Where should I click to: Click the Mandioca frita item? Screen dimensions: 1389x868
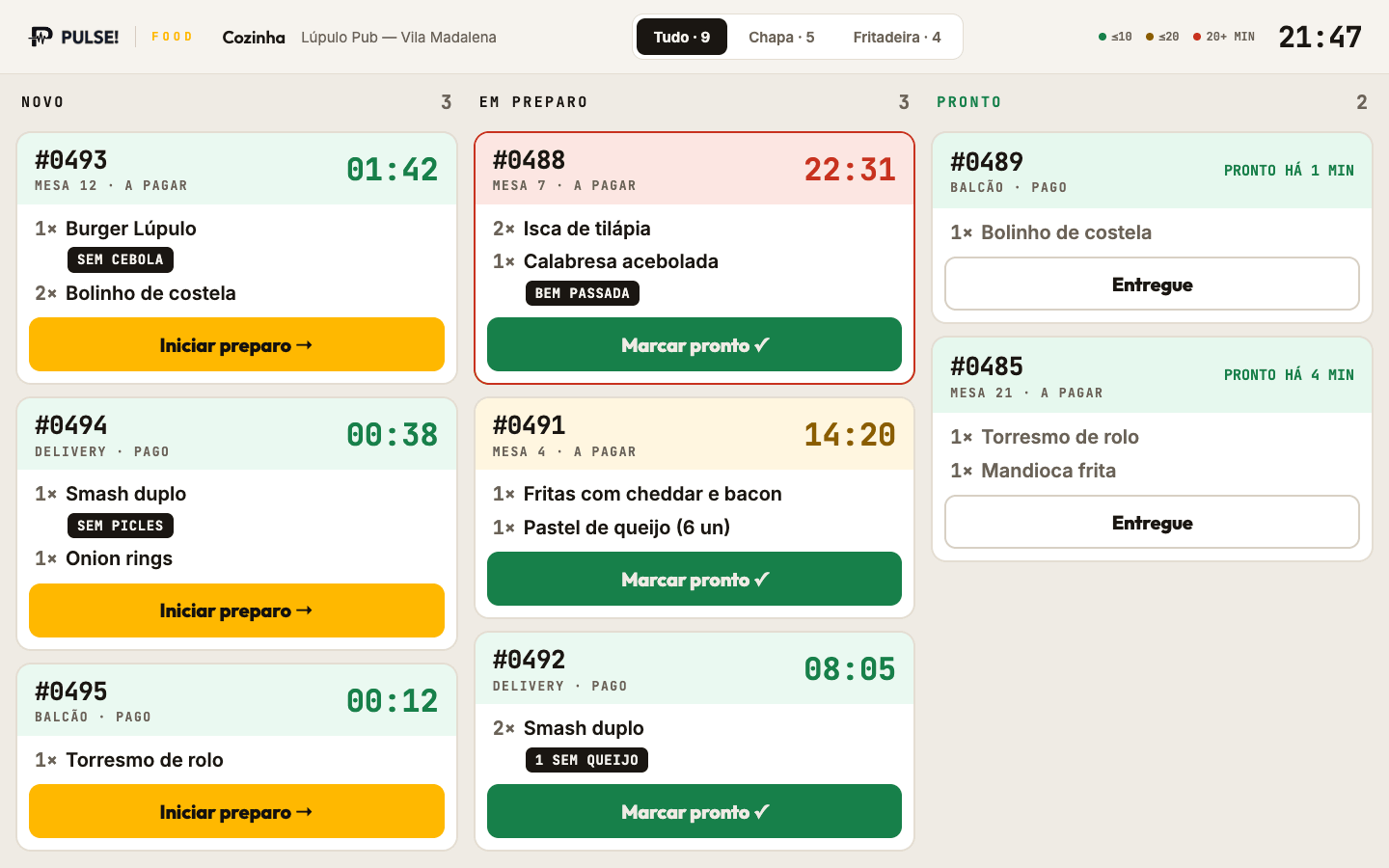pyautogui.click(x=1049, y=471)
